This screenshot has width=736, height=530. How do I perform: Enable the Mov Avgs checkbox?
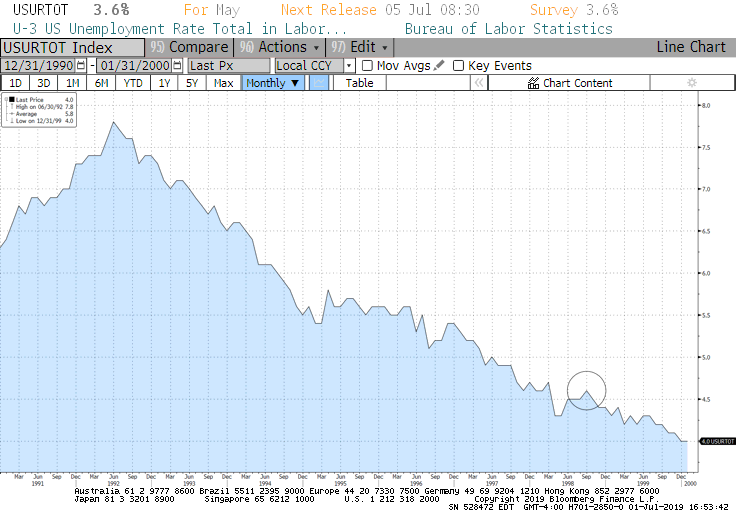tap(367, 65)
